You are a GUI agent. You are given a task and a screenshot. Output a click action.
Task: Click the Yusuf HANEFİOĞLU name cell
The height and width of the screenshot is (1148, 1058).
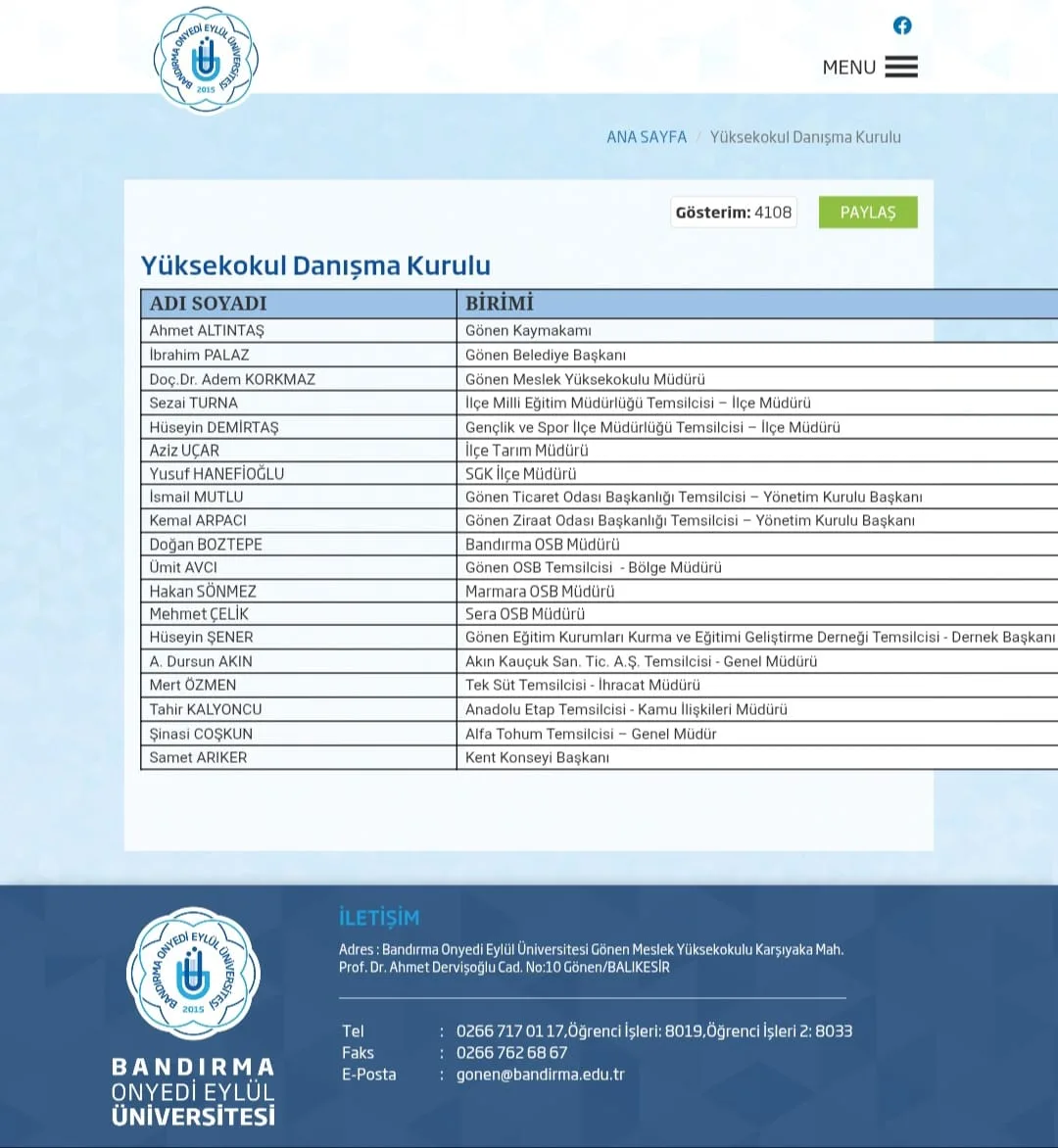coord(216,474)
